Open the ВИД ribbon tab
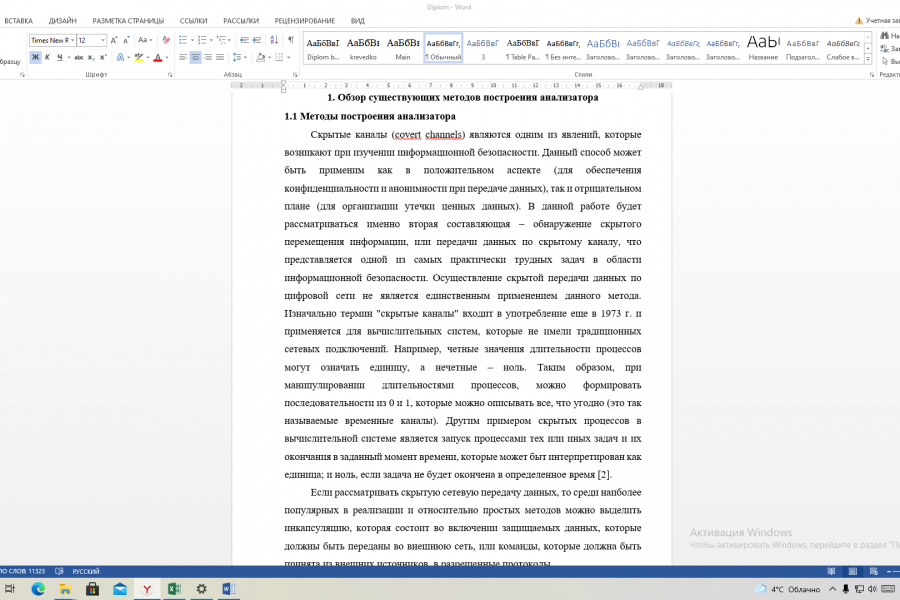Image resolution: width=900 pixels, height=600 pixels. (x=358, y=21)
